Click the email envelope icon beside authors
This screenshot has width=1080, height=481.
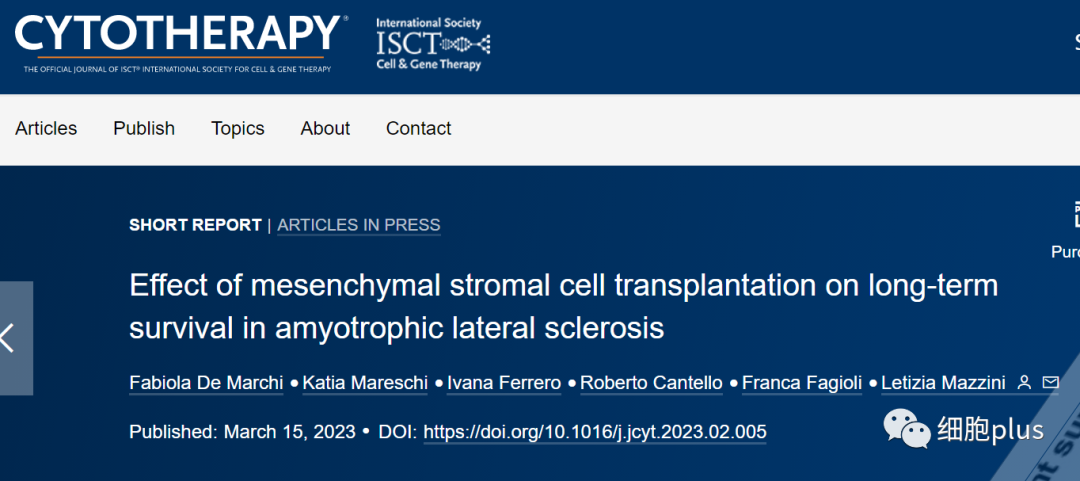(x=1050, y=382)
